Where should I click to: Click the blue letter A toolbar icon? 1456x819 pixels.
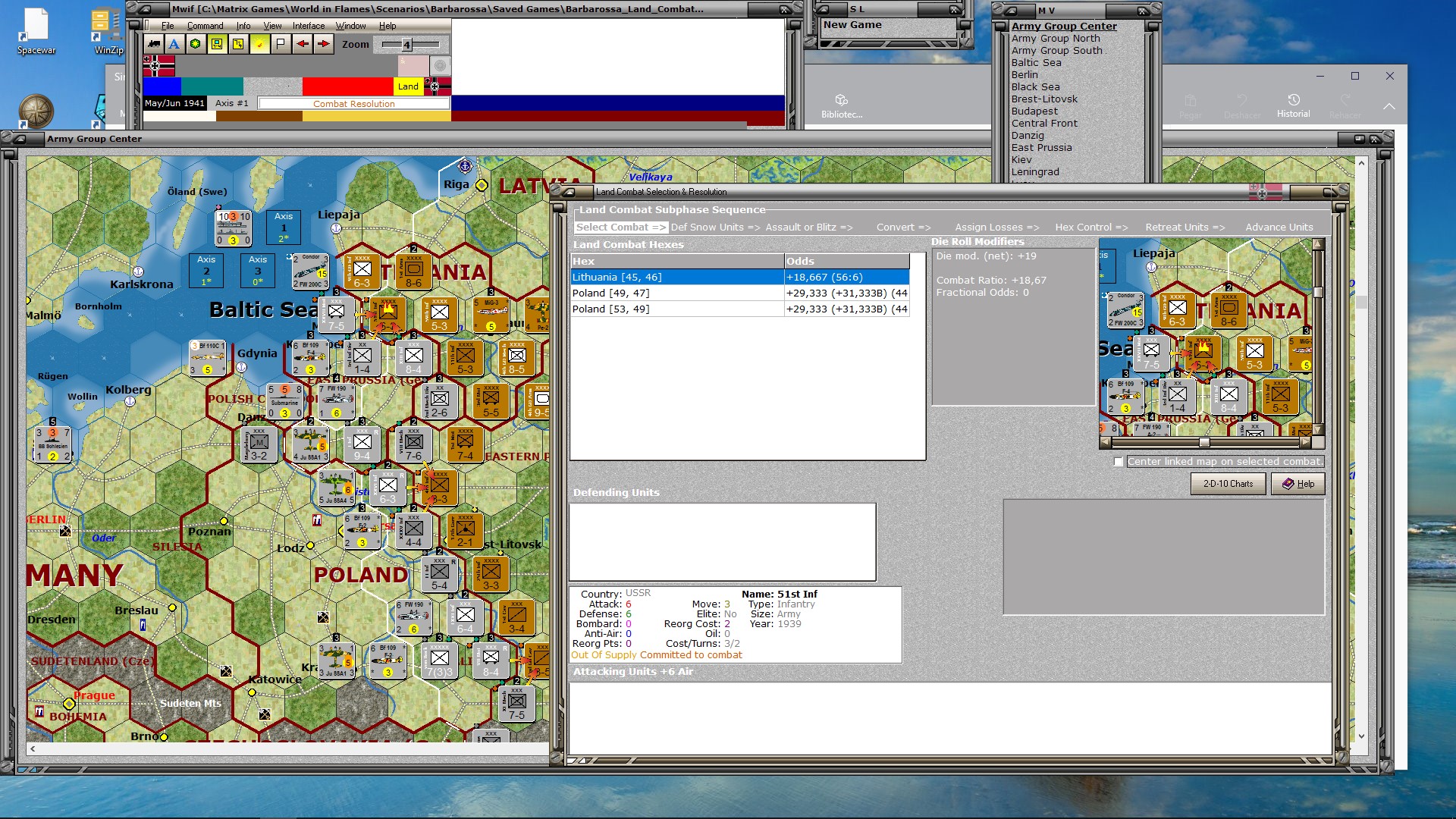[x=174, y=44]
